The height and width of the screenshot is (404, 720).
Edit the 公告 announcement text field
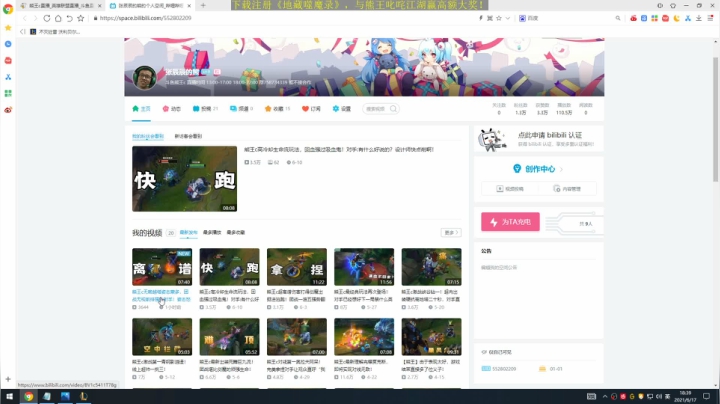pos(538,268)
